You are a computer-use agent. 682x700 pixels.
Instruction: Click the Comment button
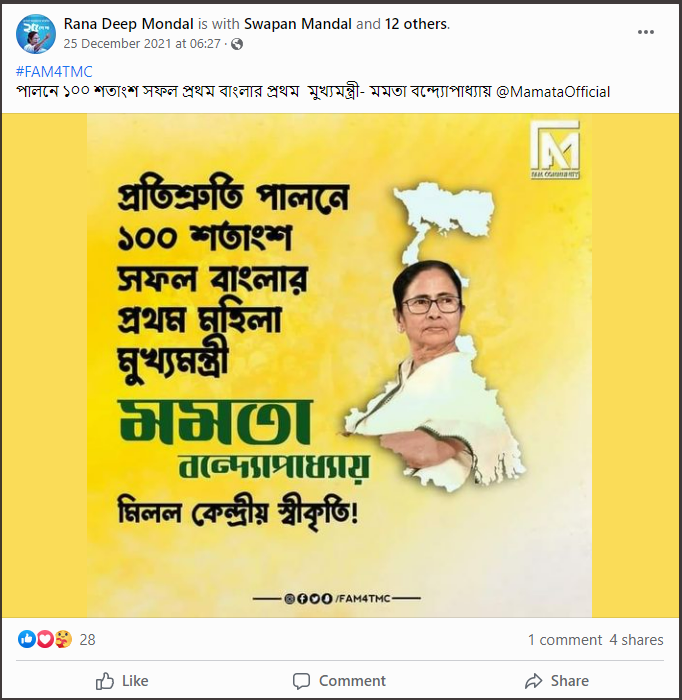click(339, 681)
